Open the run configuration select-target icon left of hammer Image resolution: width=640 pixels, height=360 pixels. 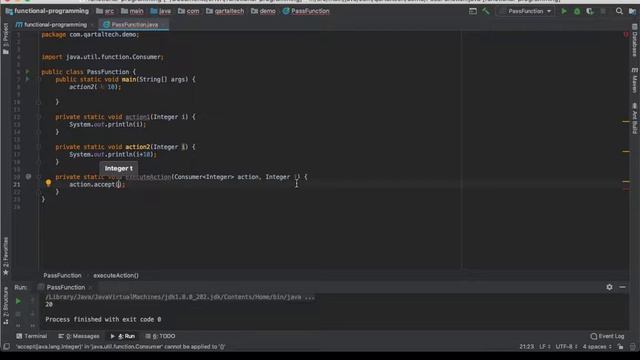pyautogui.click(x=473, y=11)
